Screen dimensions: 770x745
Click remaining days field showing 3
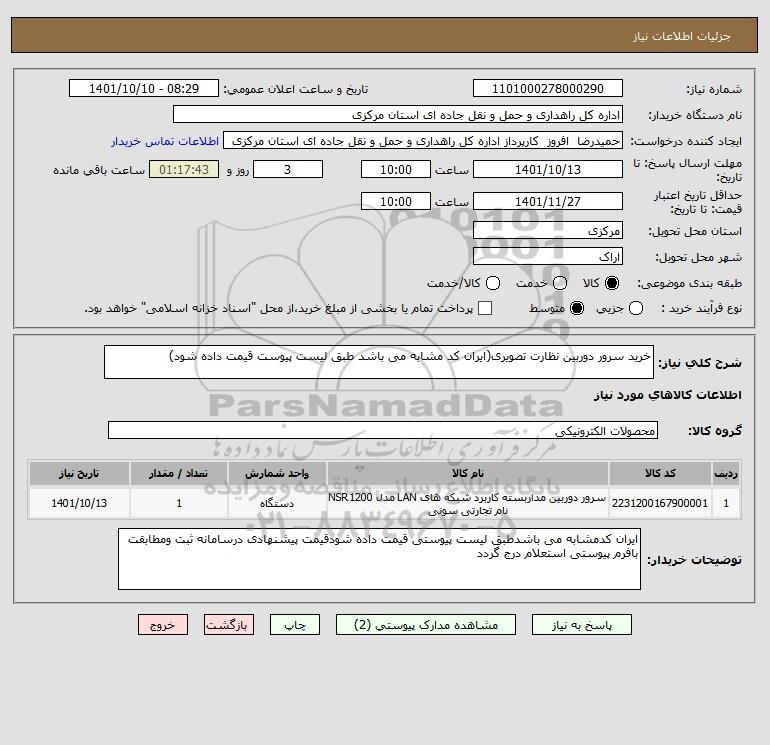288,169
